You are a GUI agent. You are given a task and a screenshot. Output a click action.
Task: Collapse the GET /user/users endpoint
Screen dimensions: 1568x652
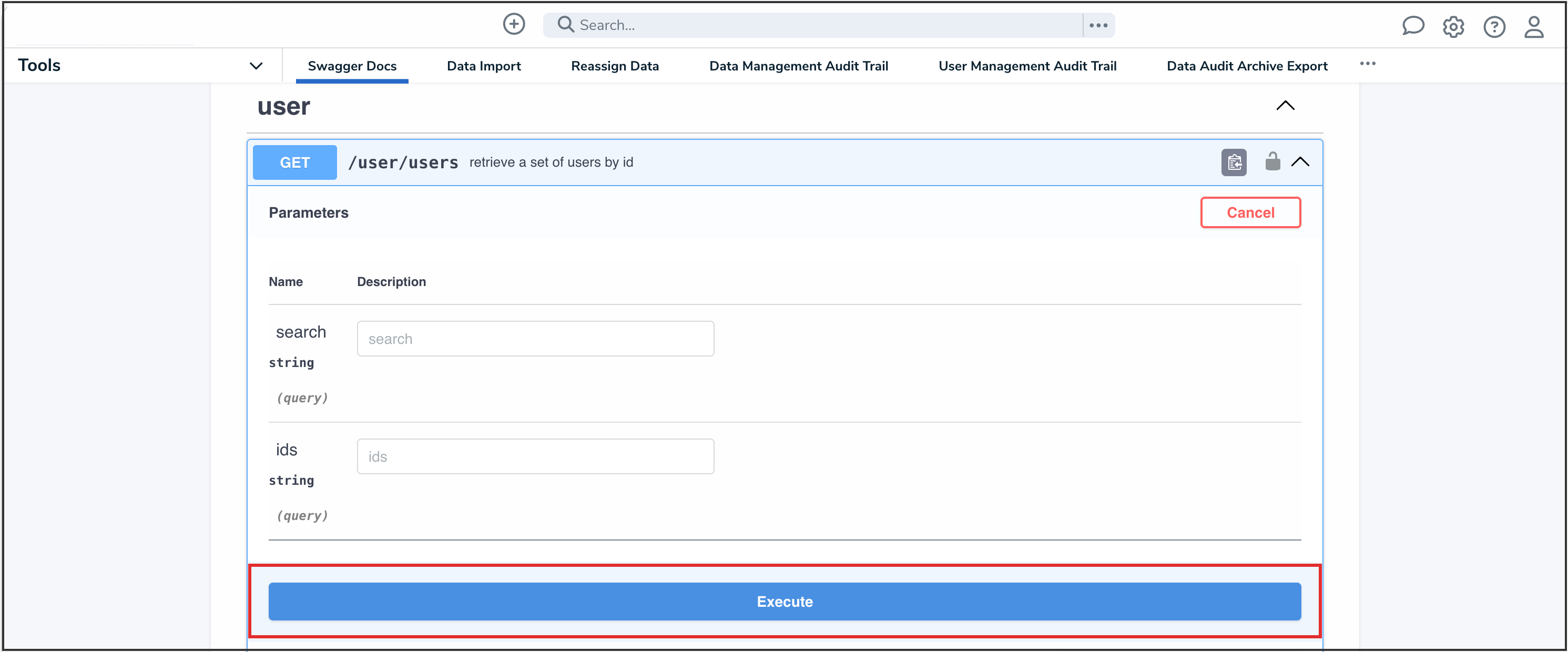(1300, 162)
